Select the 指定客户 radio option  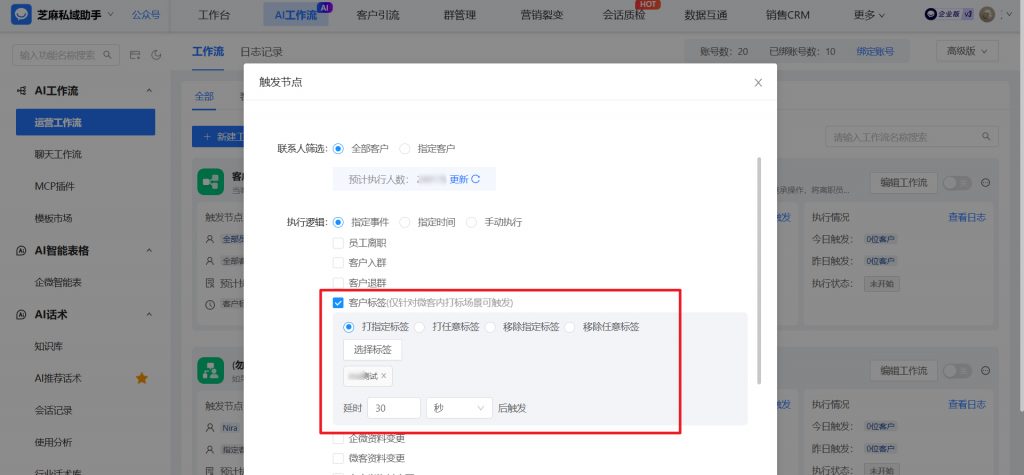[x=405, y=148]
